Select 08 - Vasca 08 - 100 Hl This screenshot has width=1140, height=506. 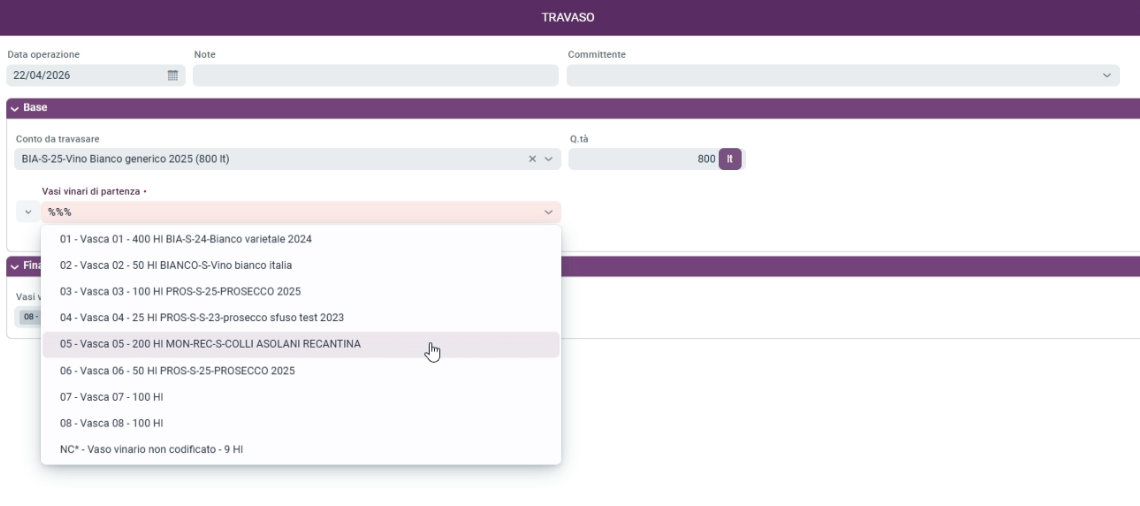click(x=301, y=423)
